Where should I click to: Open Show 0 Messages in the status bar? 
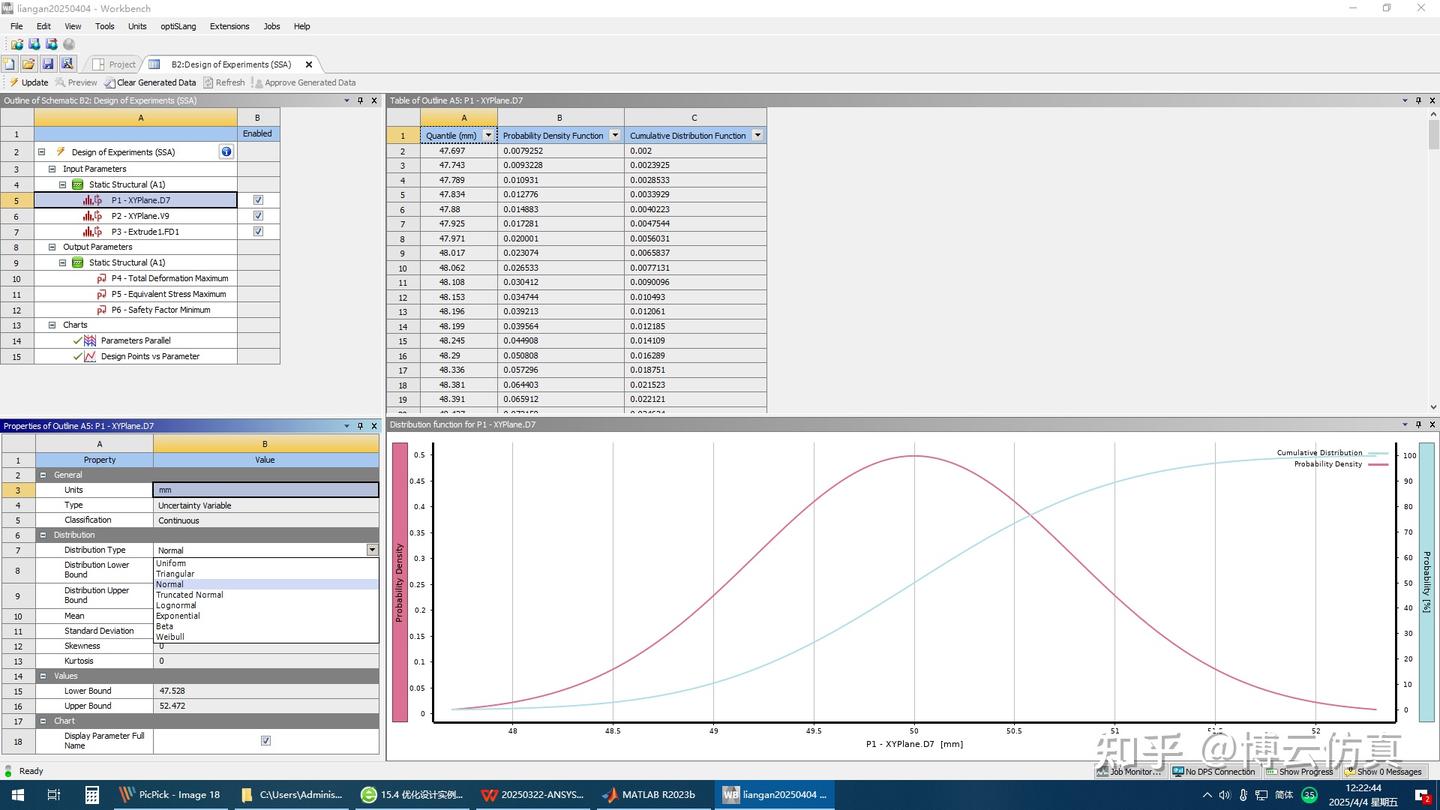[1383, 771]
